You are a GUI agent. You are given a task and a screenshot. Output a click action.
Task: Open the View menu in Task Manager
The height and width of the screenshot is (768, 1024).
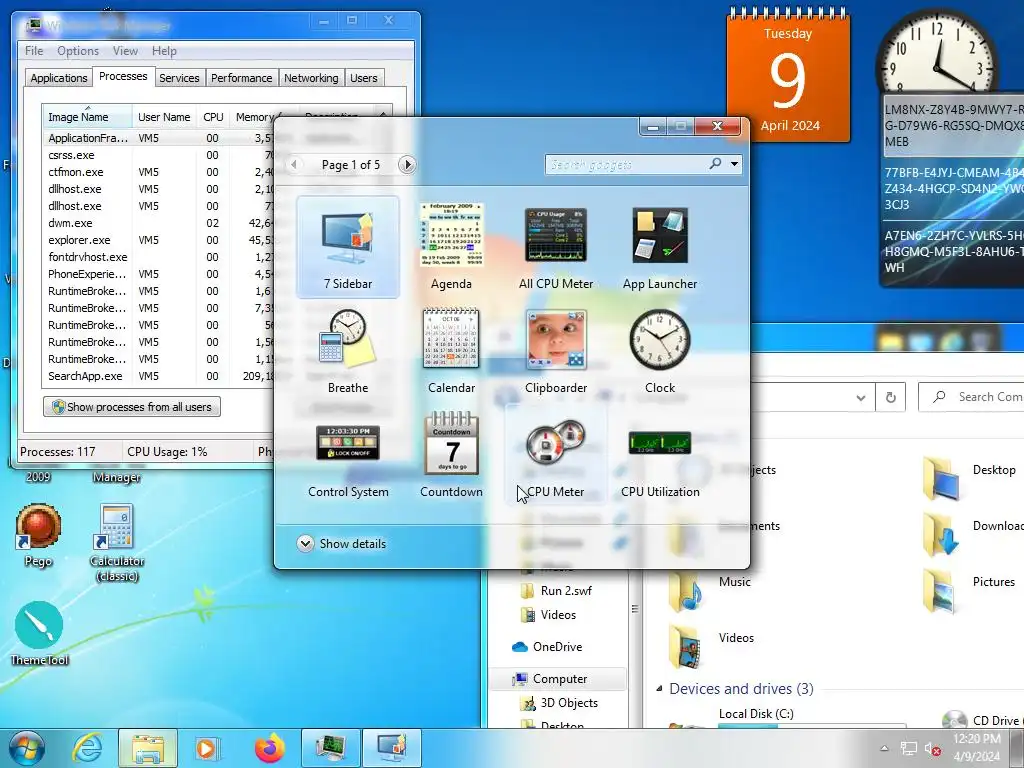coord(125,51)
